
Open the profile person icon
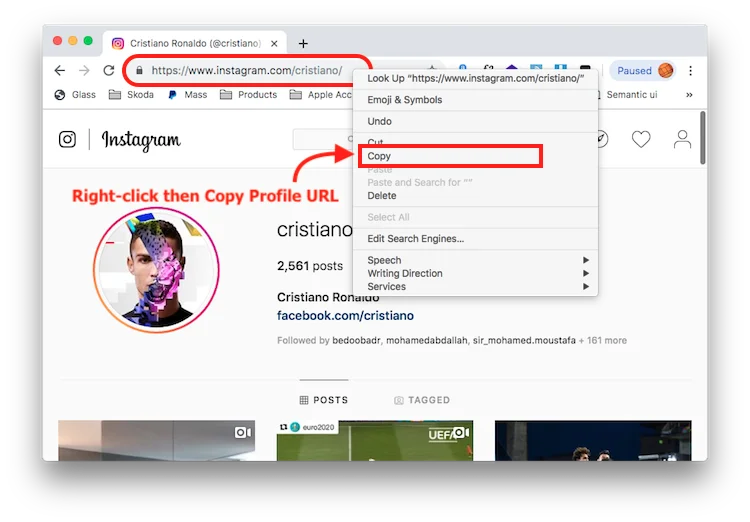(682, 139)
